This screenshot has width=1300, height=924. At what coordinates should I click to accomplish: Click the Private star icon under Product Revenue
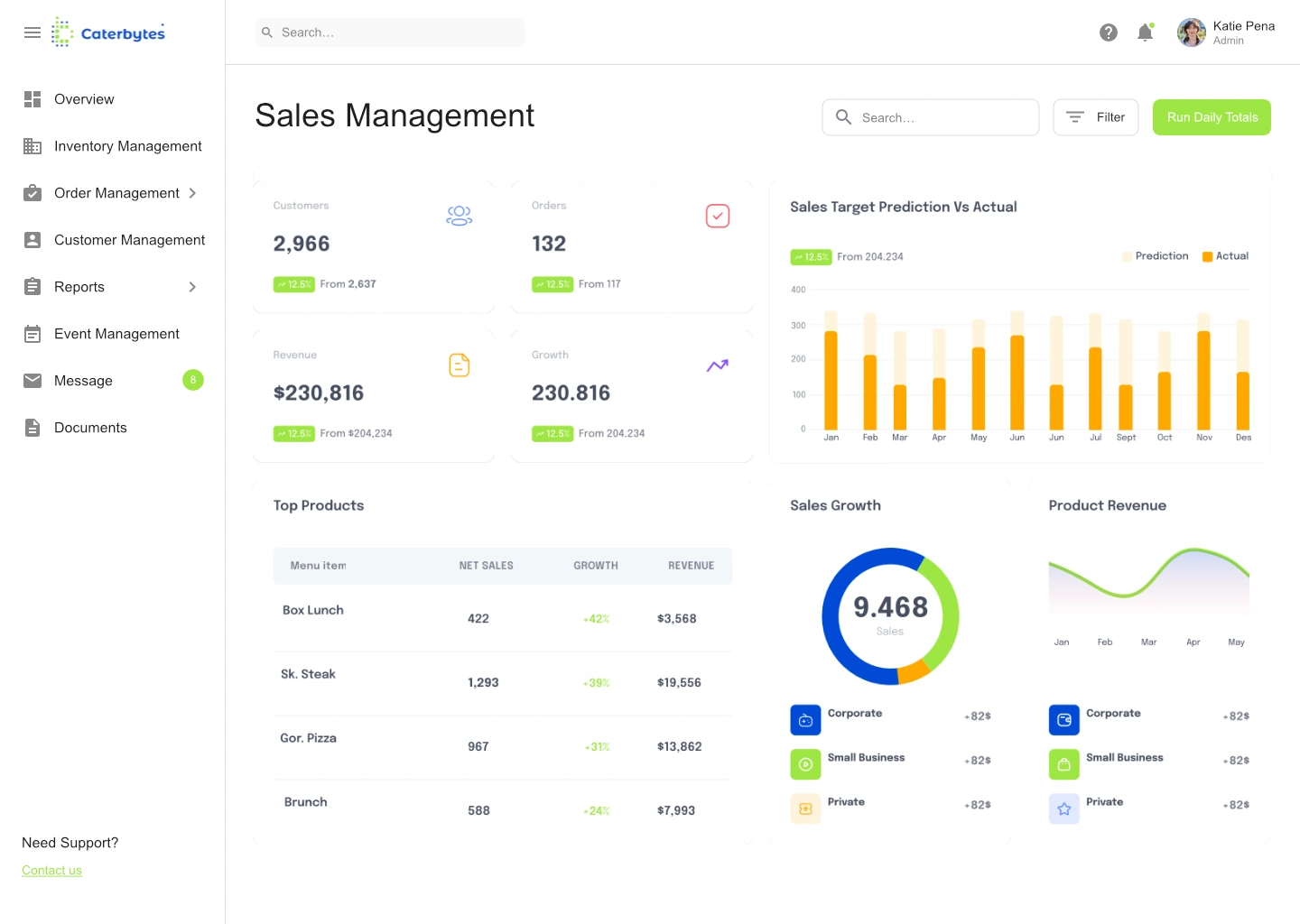(1063, 808)
